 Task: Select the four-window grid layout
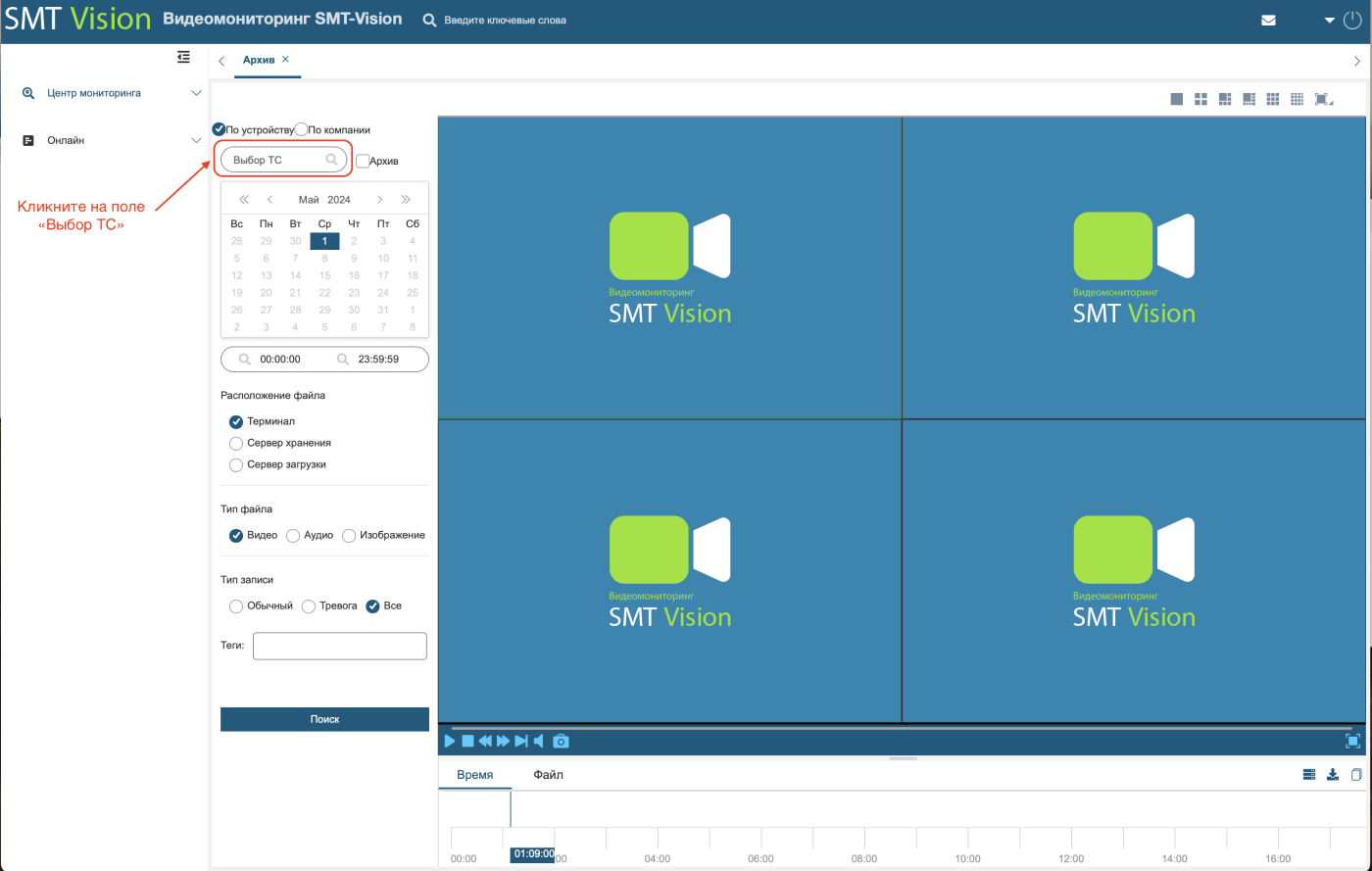coord(1200,99)
